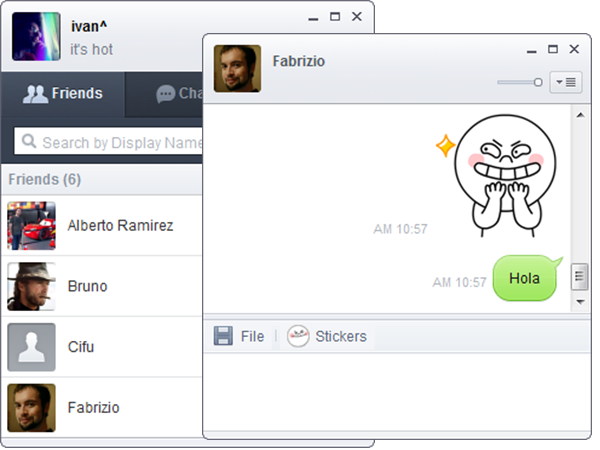The width and height of the screenshot is (600, 450).
Task: Click the Search by Display Name field
Action: coord(120,143)
